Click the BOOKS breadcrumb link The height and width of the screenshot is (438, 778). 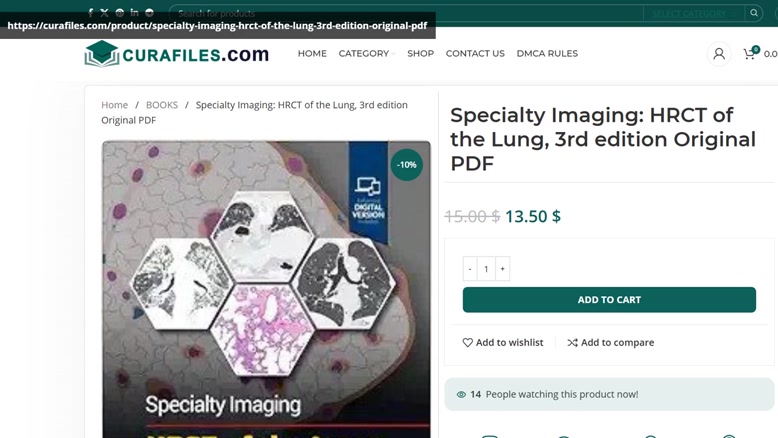(162, 105)
